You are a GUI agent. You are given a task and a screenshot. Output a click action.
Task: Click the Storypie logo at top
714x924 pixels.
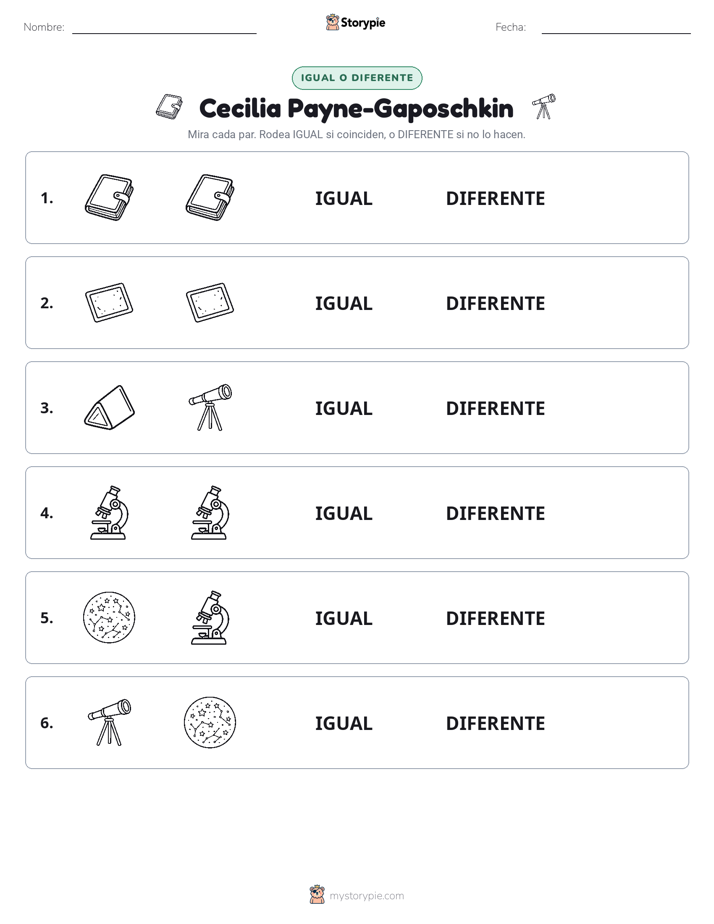click(x=355, y=22)
